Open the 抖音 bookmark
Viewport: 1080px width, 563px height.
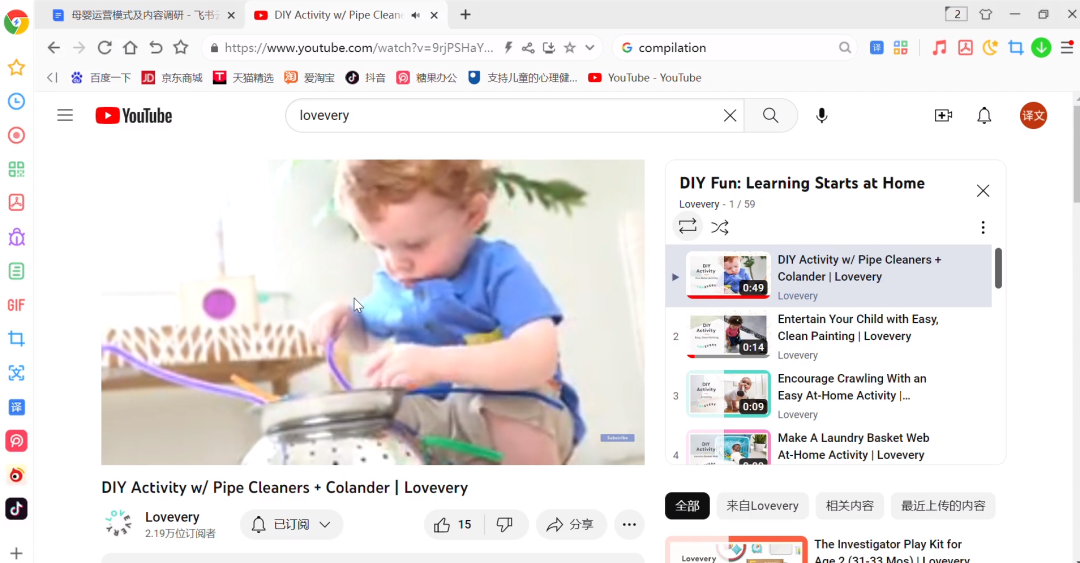click(365, 78)
